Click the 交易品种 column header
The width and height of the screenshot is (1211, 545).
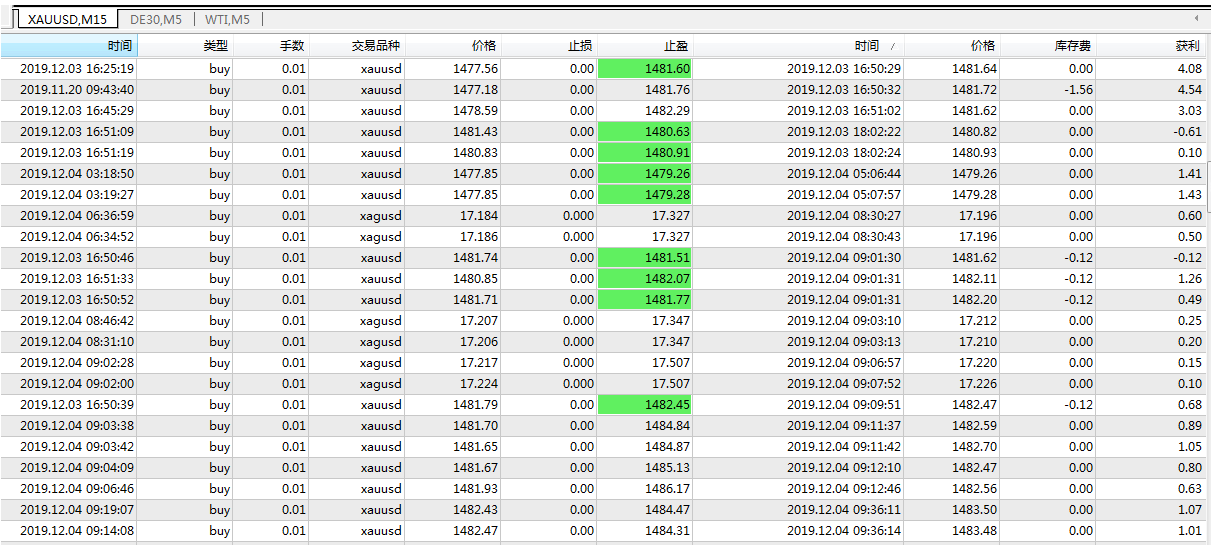click(375, 46)
